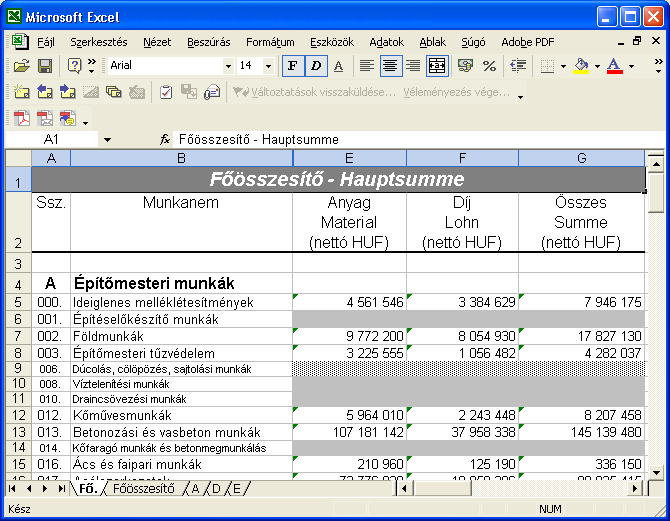Open the Help question mark icon
This screenshot has height=521, width=670.
click(74, 66)
